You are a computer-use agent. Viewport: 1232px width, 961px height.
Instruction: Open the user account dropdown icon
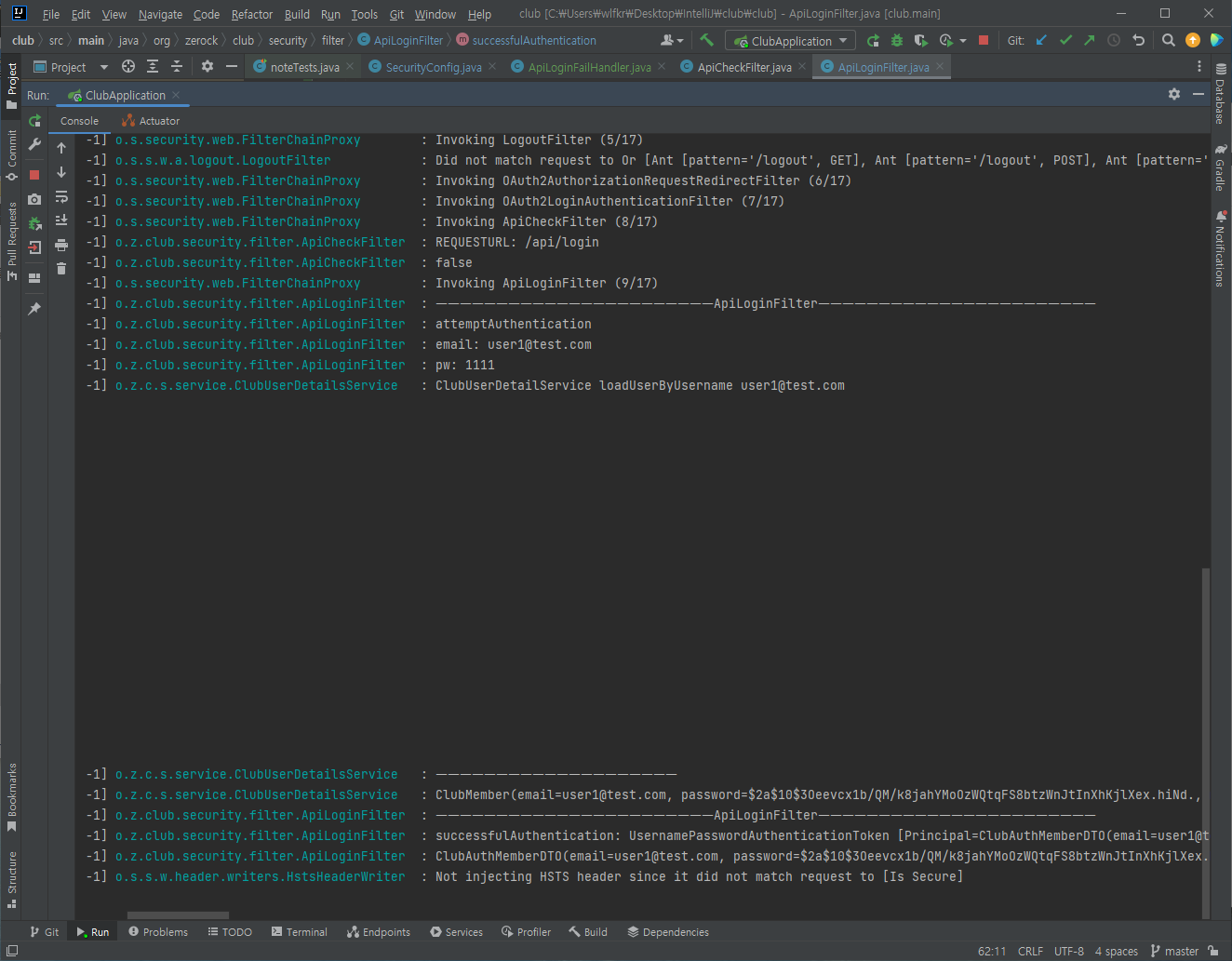tap(671, 40)
